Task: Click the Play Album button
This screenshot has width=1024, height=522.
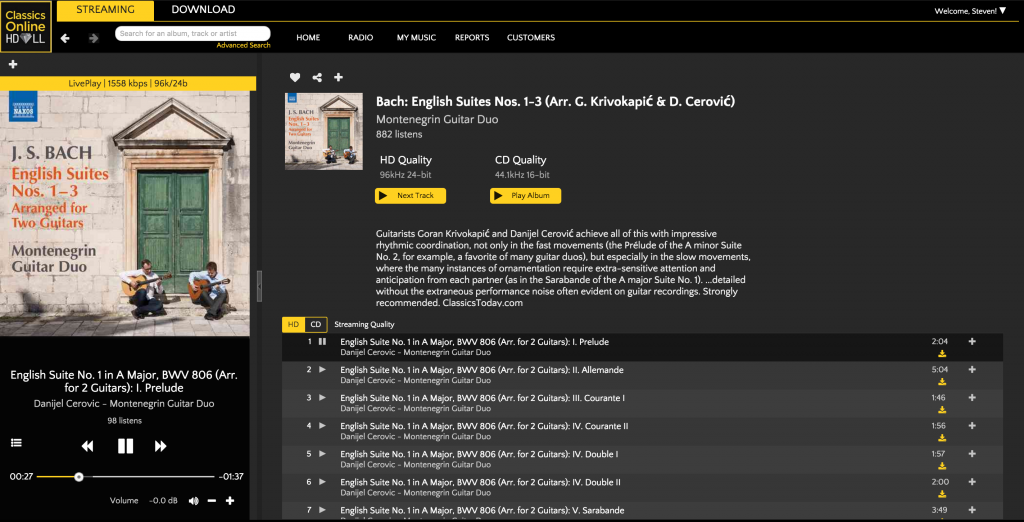Action: click(x=525, y=195)
